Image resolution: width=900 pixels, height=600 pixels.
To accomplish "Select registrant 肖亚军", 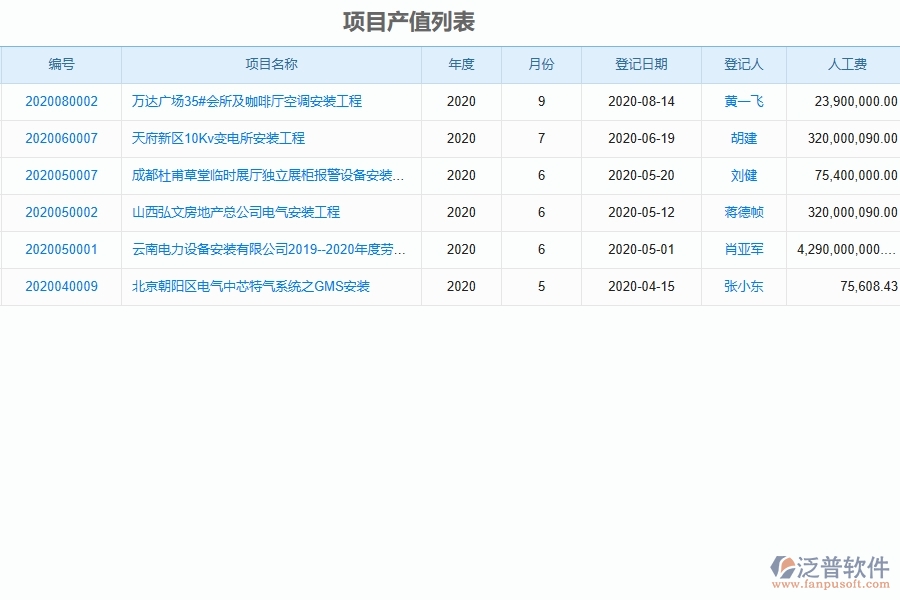I will point(742,249).
